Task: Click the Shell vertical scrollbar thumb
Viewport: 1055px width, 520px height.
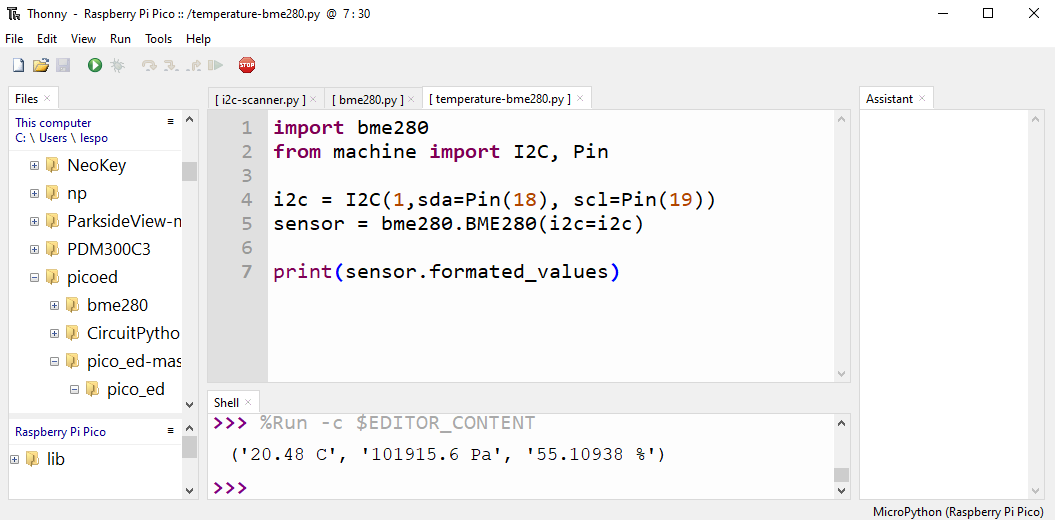Action: [842, 475]
